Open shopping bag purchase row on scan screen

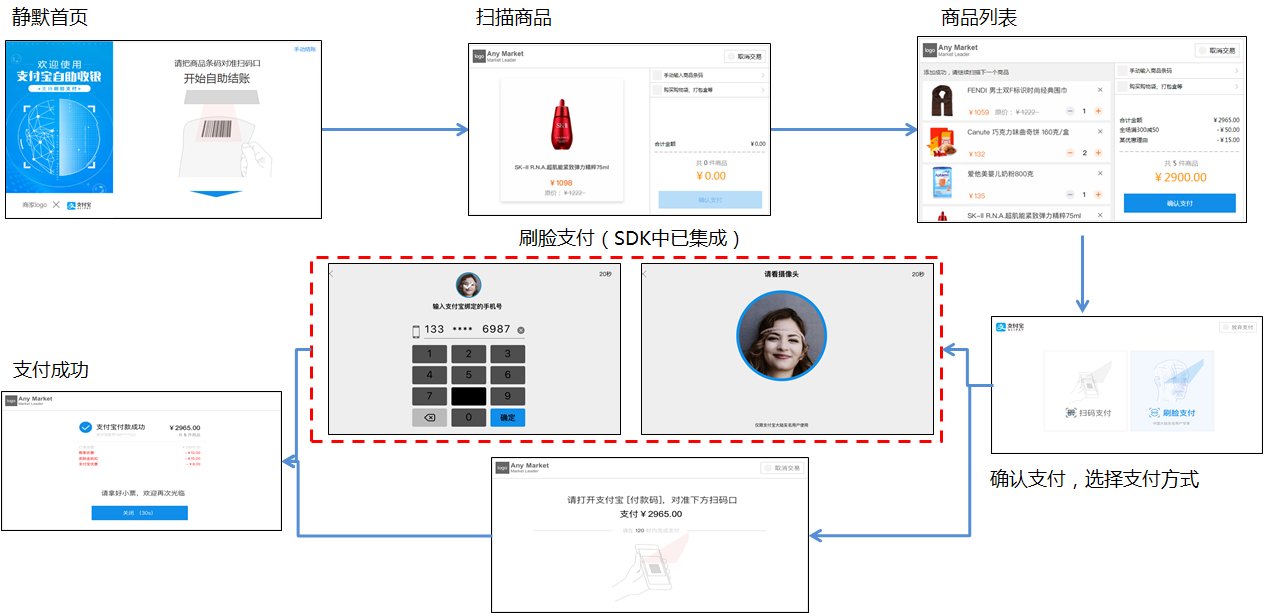(709, 89)
